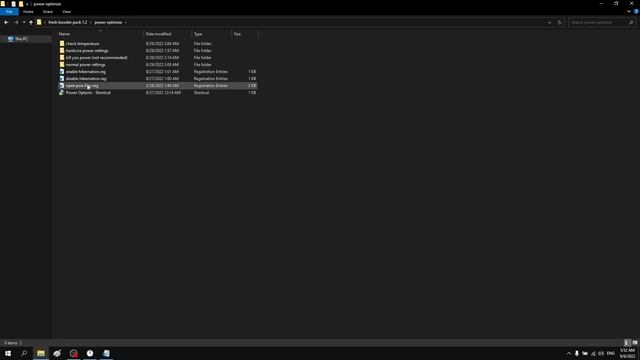Click the Shortcut type cell of Power Options
Viewport: 640px width, 360px height.
(201, 93)
